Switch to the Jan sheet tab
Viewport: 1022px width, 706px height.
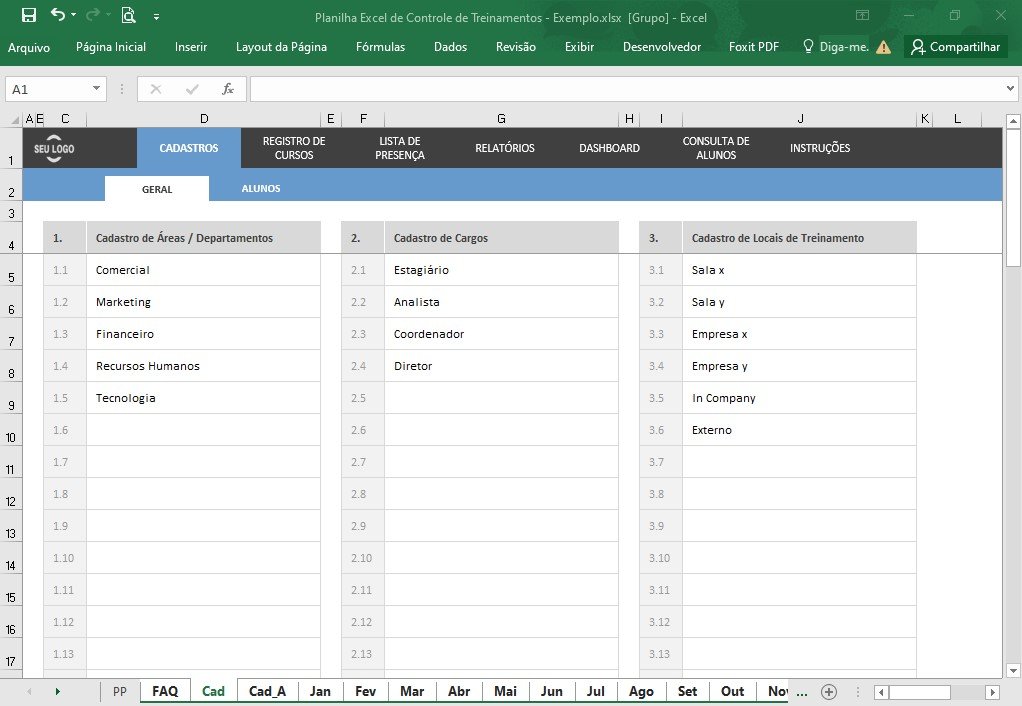click(x=320, y=692)
